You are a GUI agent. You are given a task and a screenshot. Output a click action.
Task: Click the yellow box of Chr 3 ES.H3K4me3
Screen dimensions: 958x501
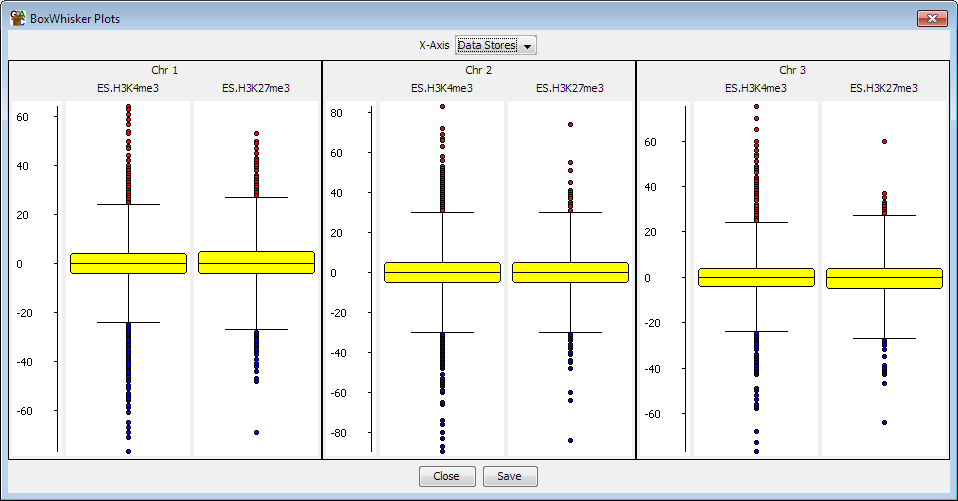pos(756,277)
